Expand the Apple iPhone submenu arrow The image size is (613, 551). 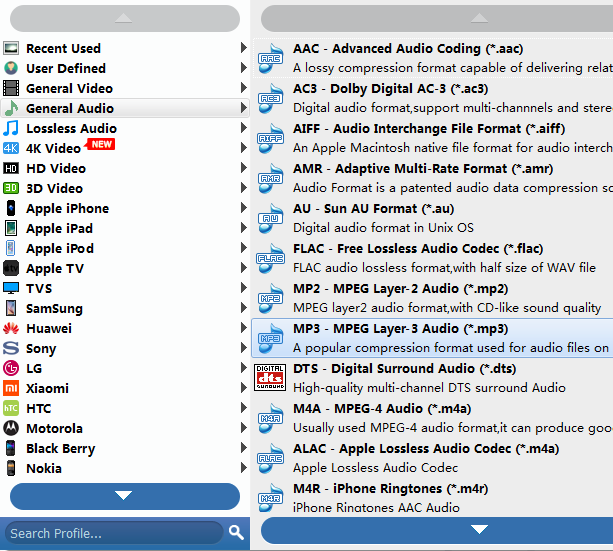click(244, 208)
